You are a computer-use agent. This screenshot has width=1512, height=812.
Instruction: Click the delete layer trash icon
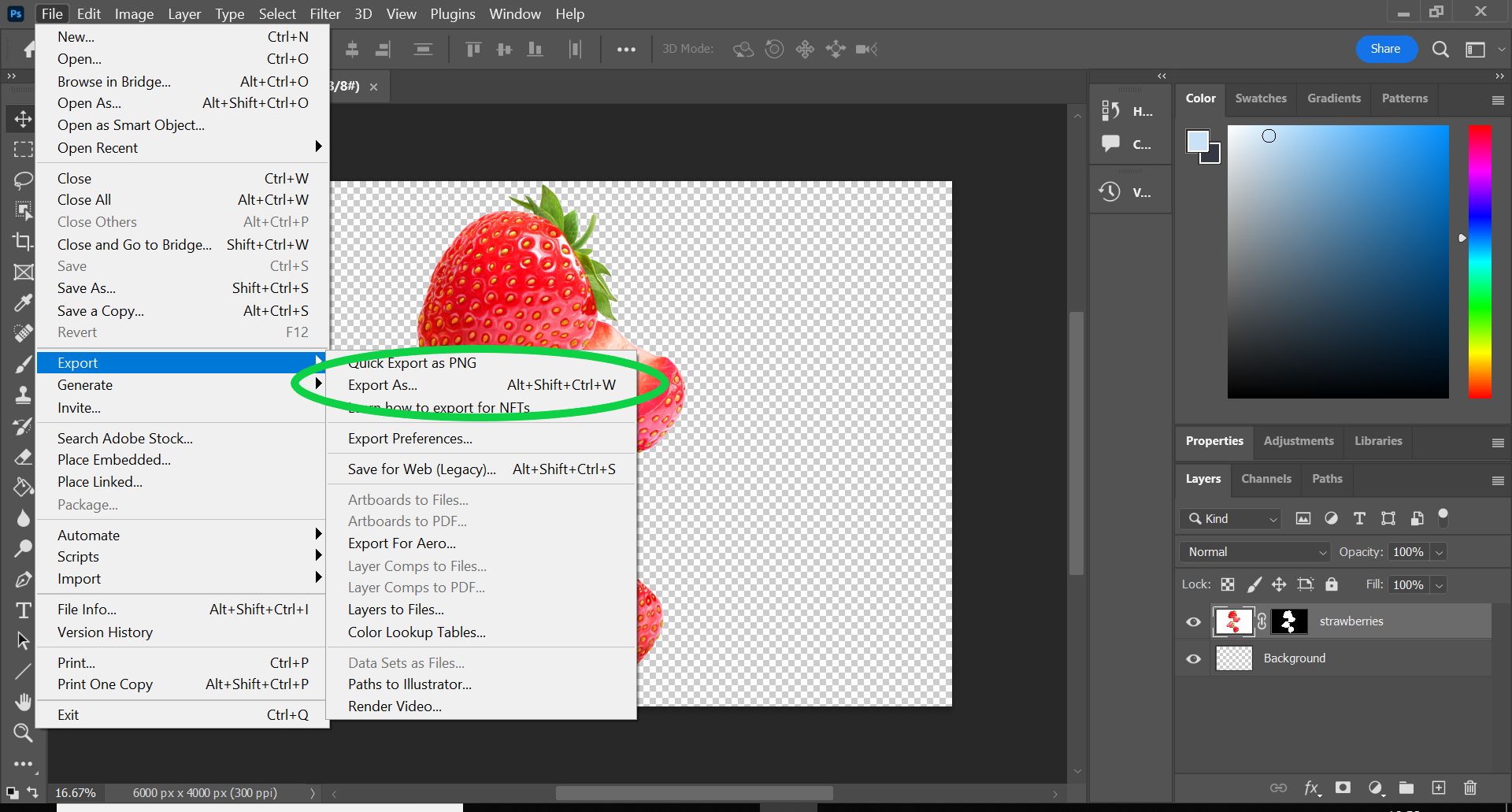(x=1469, y=788)
